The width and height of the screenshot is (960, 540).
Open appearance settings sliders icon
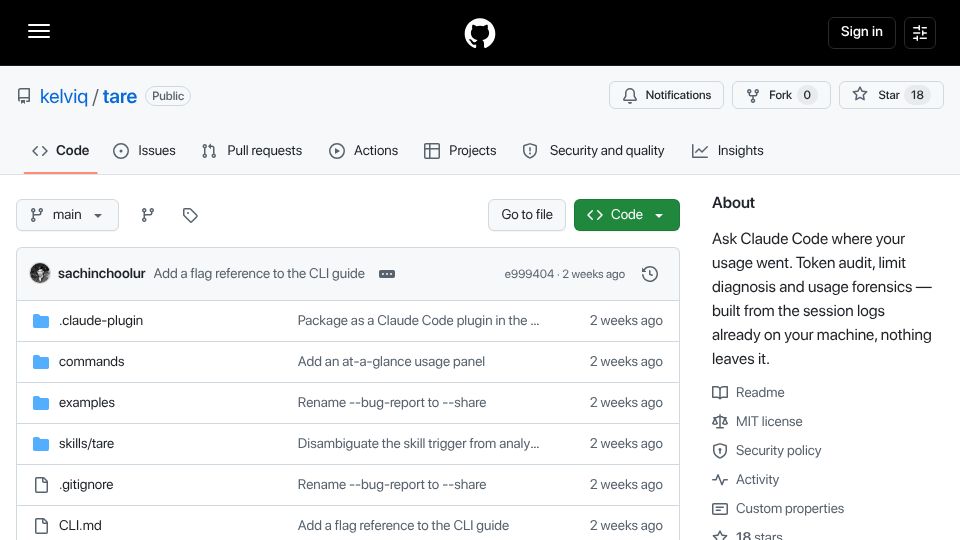tap(920, 32)
